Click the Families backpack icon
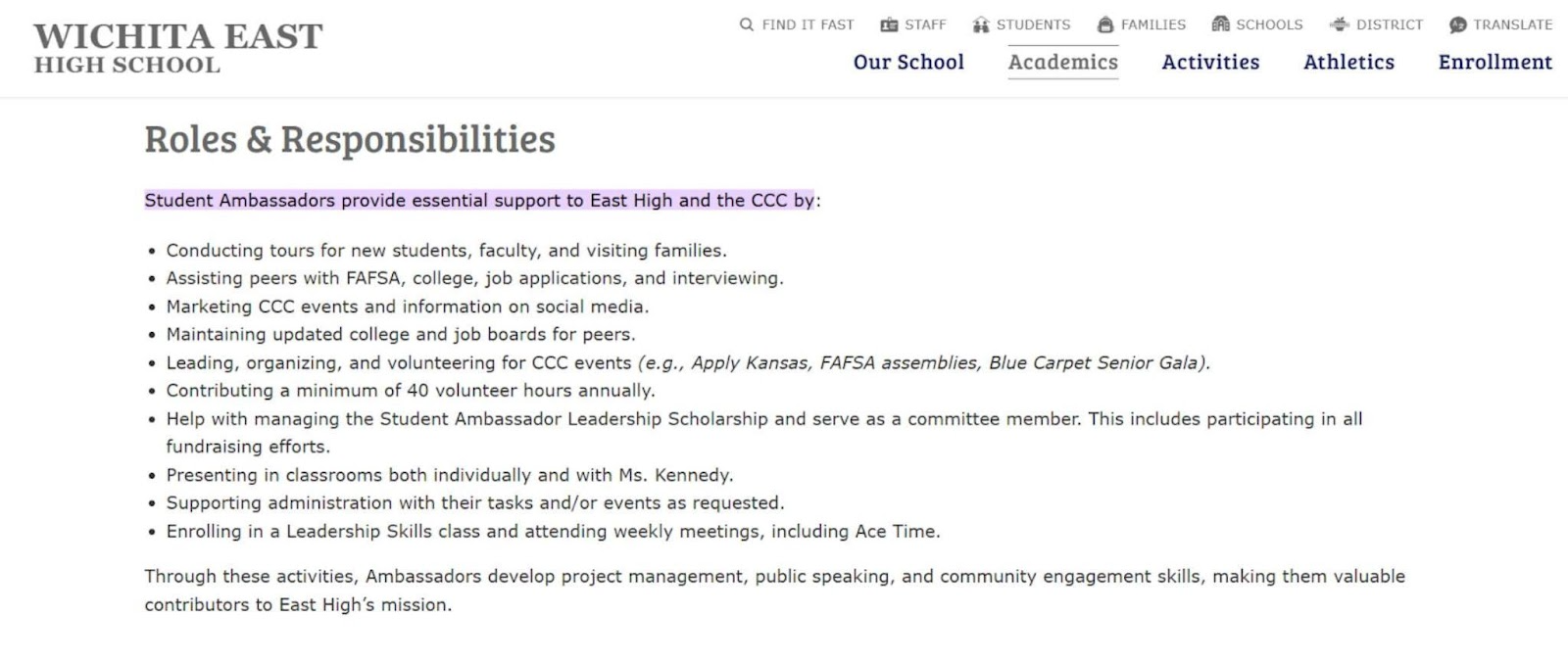Screen dimensions: 1568x664 tap(1105, 24)
